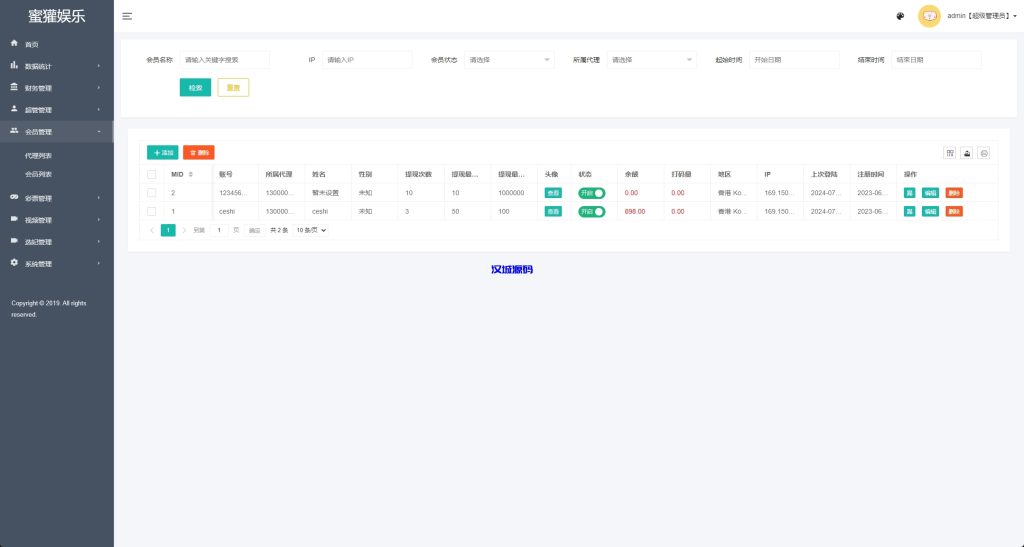Click the print table icon

coord(984,153)
